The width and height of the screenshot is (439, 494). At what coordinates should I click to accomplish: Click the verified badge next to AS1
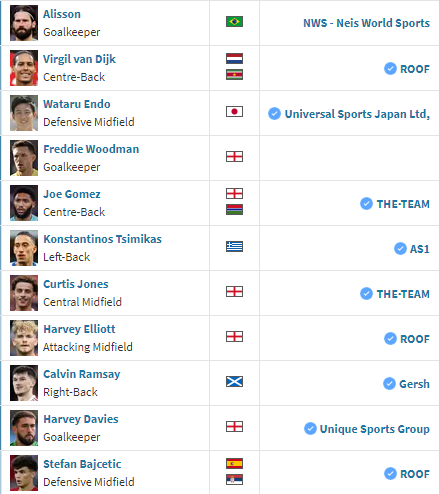pos(400,249)
